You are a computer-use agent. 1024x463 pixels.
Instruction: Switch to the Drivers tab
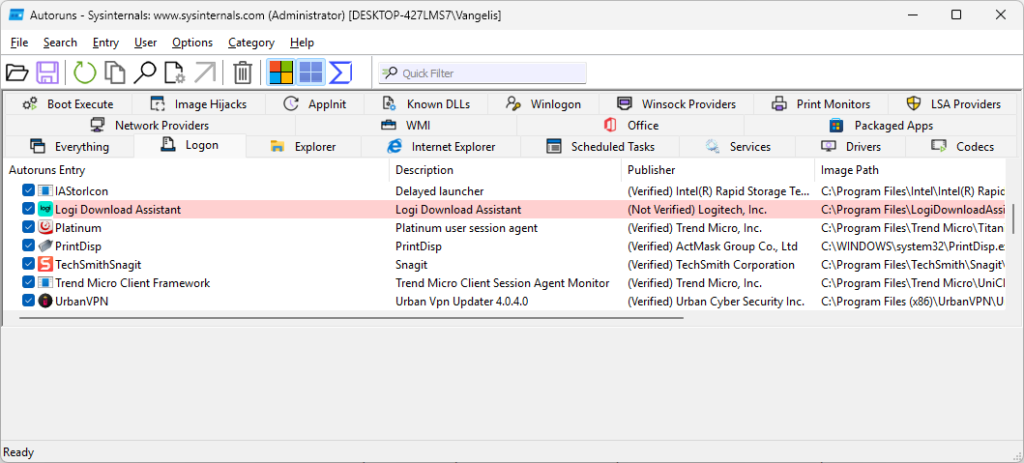point(851,147)
